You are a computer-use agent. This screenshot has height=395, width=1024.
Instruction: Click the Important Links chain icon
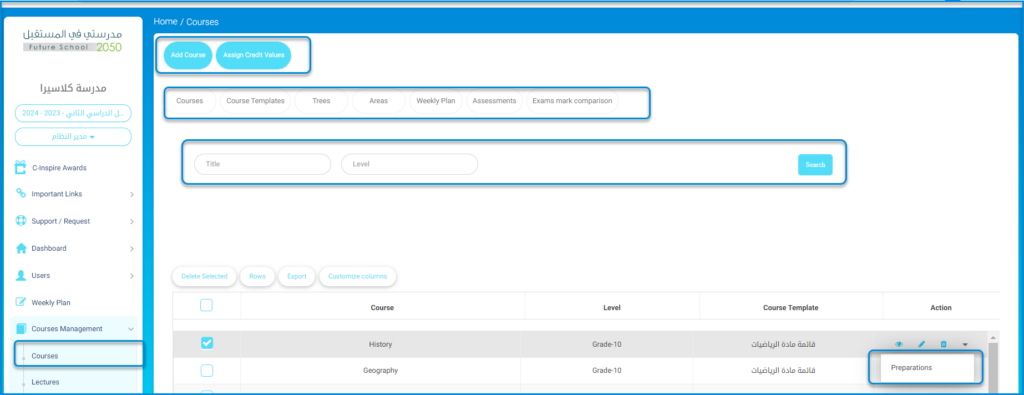pos(20,194)
